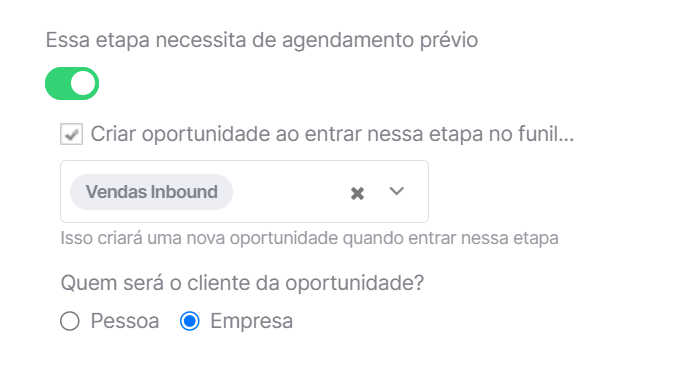
Task: Select the Empresa radio button
Action: point(190,321)
